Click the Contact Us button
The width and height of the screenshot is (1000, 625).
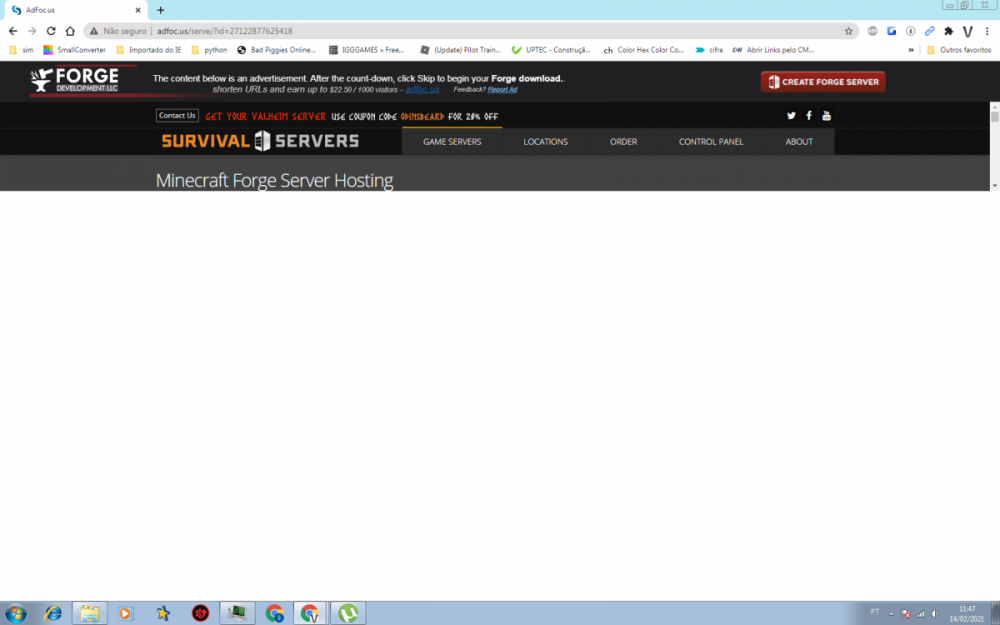tap(177, 115)
